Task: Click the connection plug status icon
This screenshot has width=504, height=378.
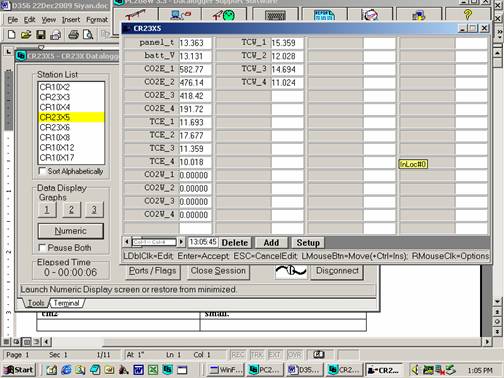Action: pos(291,271)
